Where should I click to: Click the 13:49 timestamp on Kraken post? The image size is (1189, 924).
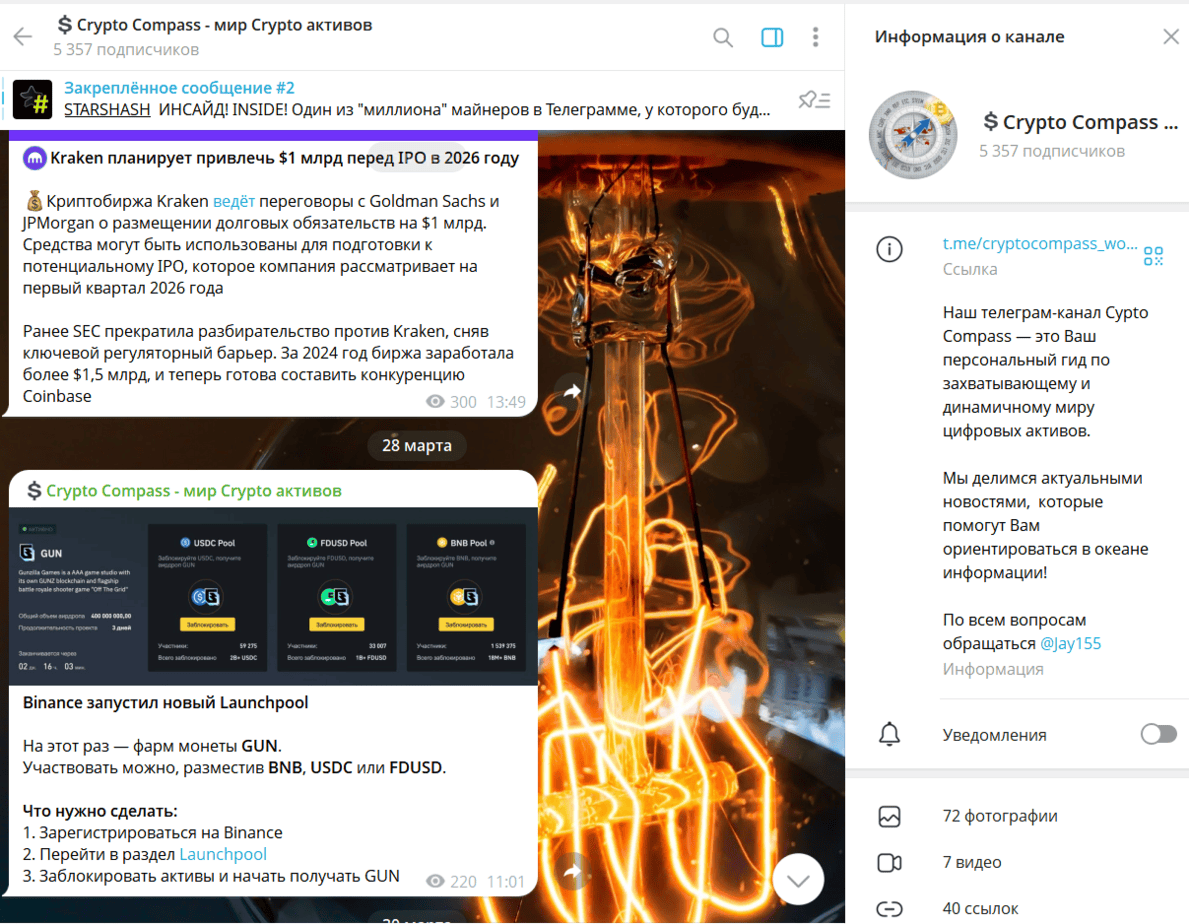(x=506, y=402)
